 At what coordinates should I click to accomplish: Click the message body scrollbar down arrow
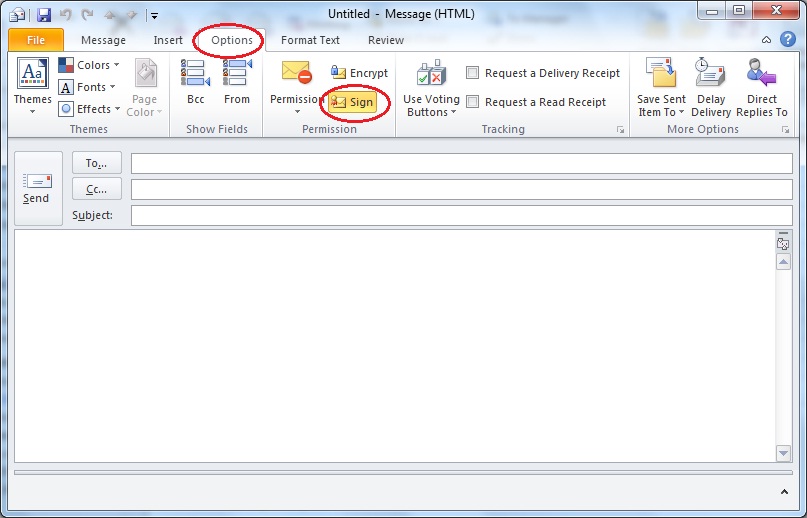[x=783, y=453]
